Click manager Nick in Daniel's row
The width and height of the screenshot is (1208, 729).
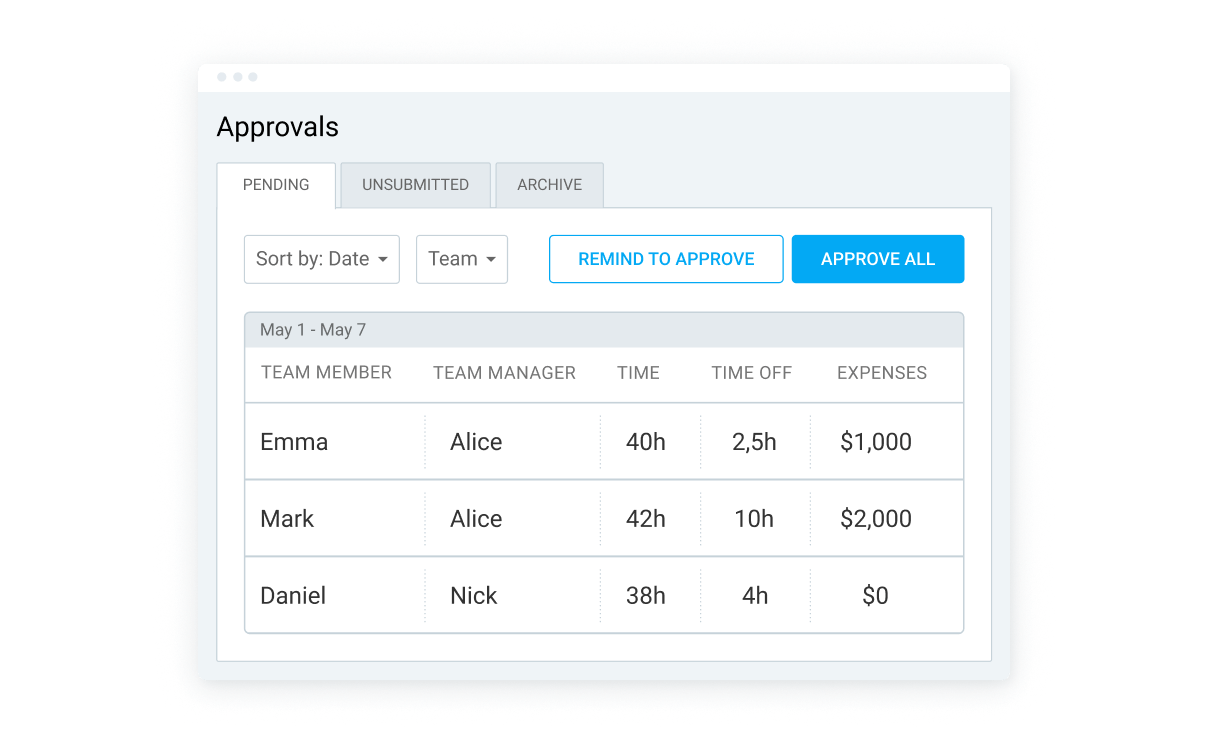point(474,596)
